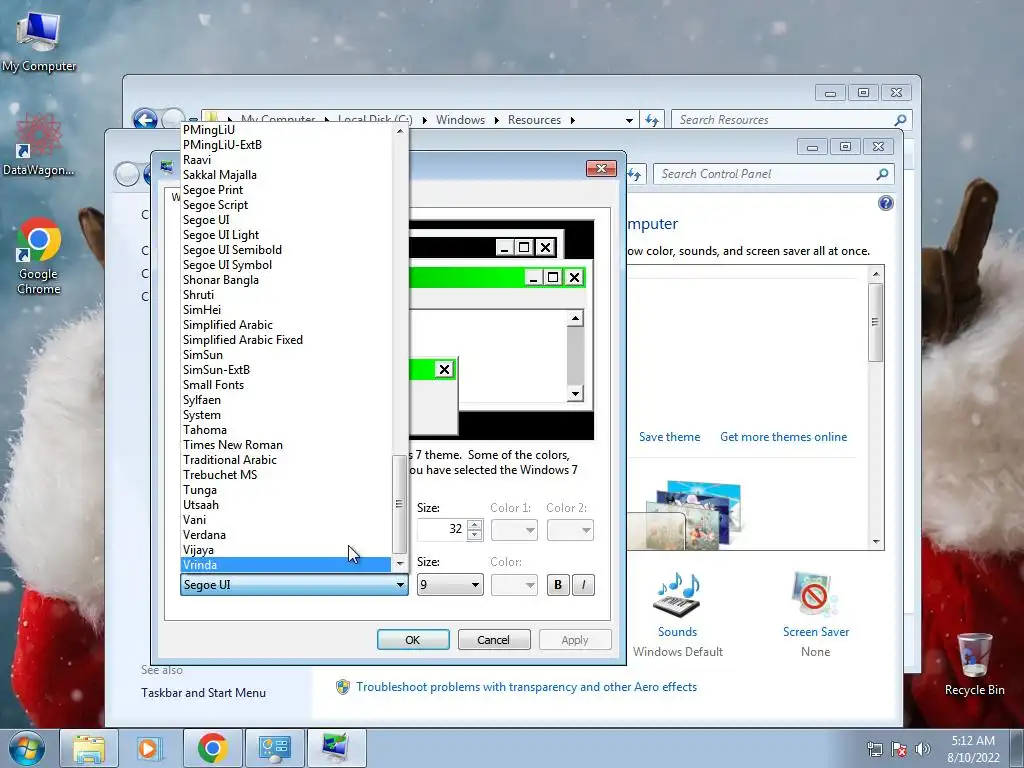This screenshot has height=768, width=1024.
Task: Open the Color 2 swatch dropdown
Action: 570,530
